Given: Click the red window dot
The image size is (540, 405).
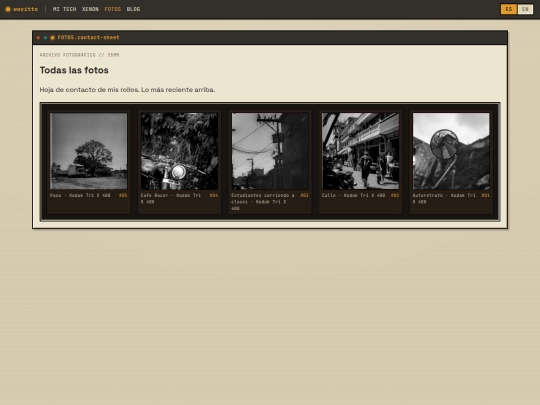Looking at the screenshot, I should click(38, 38).
